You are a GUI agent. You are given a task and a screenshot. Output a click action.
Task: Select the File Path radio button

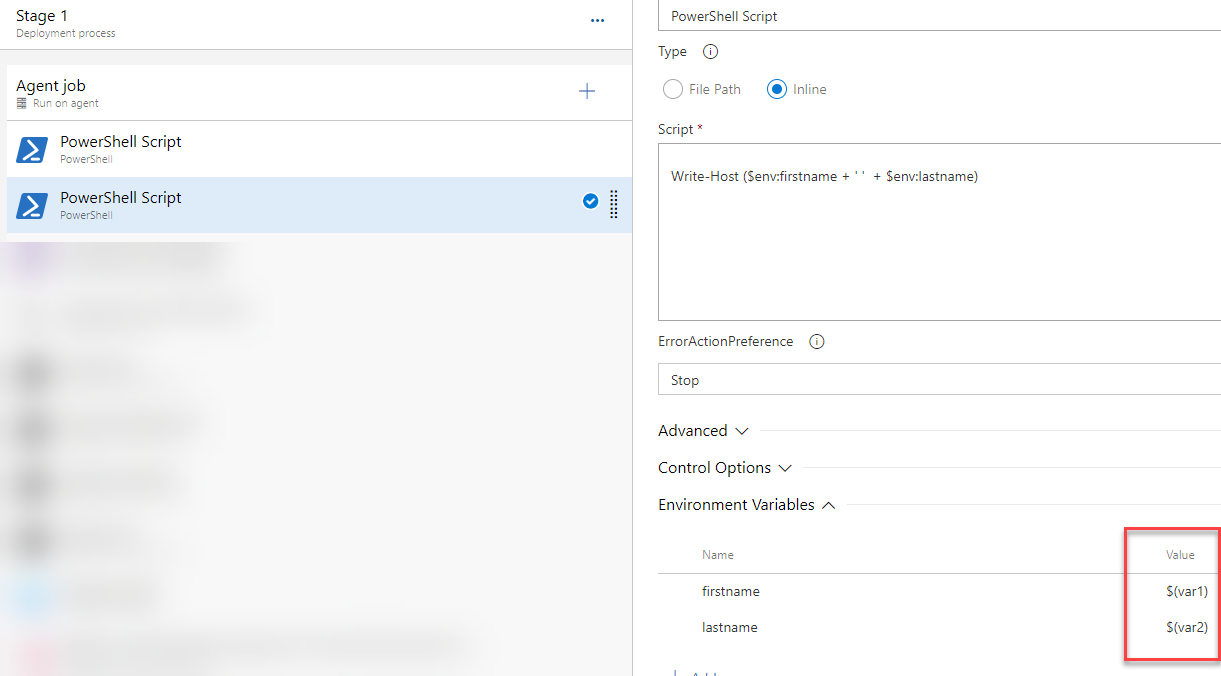click(673, 89)
